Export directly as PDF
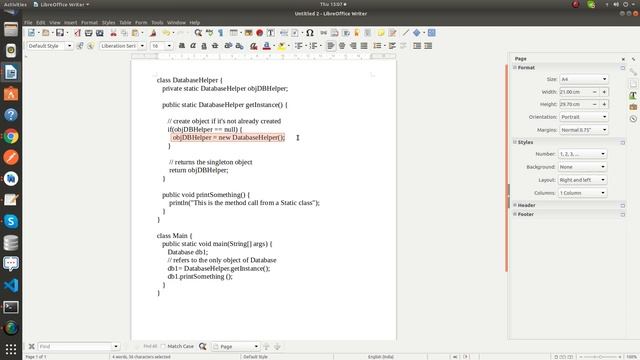Screen dimensions: 640x360 pyautogui.click(x=78, y=33)
